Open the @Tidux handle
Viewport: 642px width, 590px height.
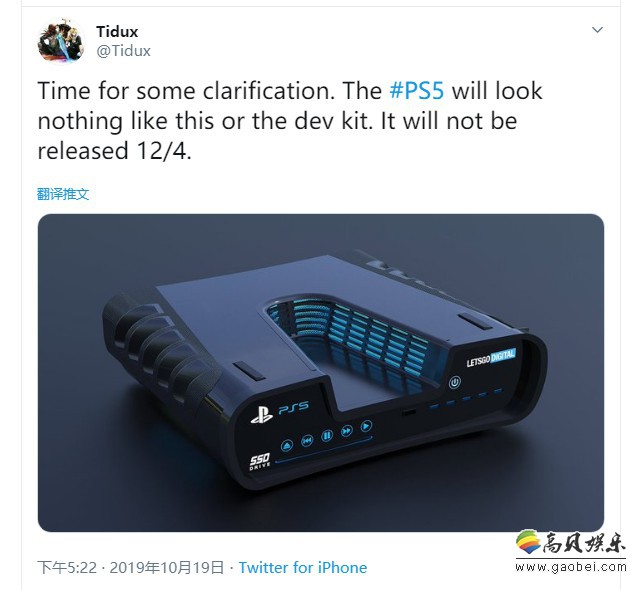124,51
